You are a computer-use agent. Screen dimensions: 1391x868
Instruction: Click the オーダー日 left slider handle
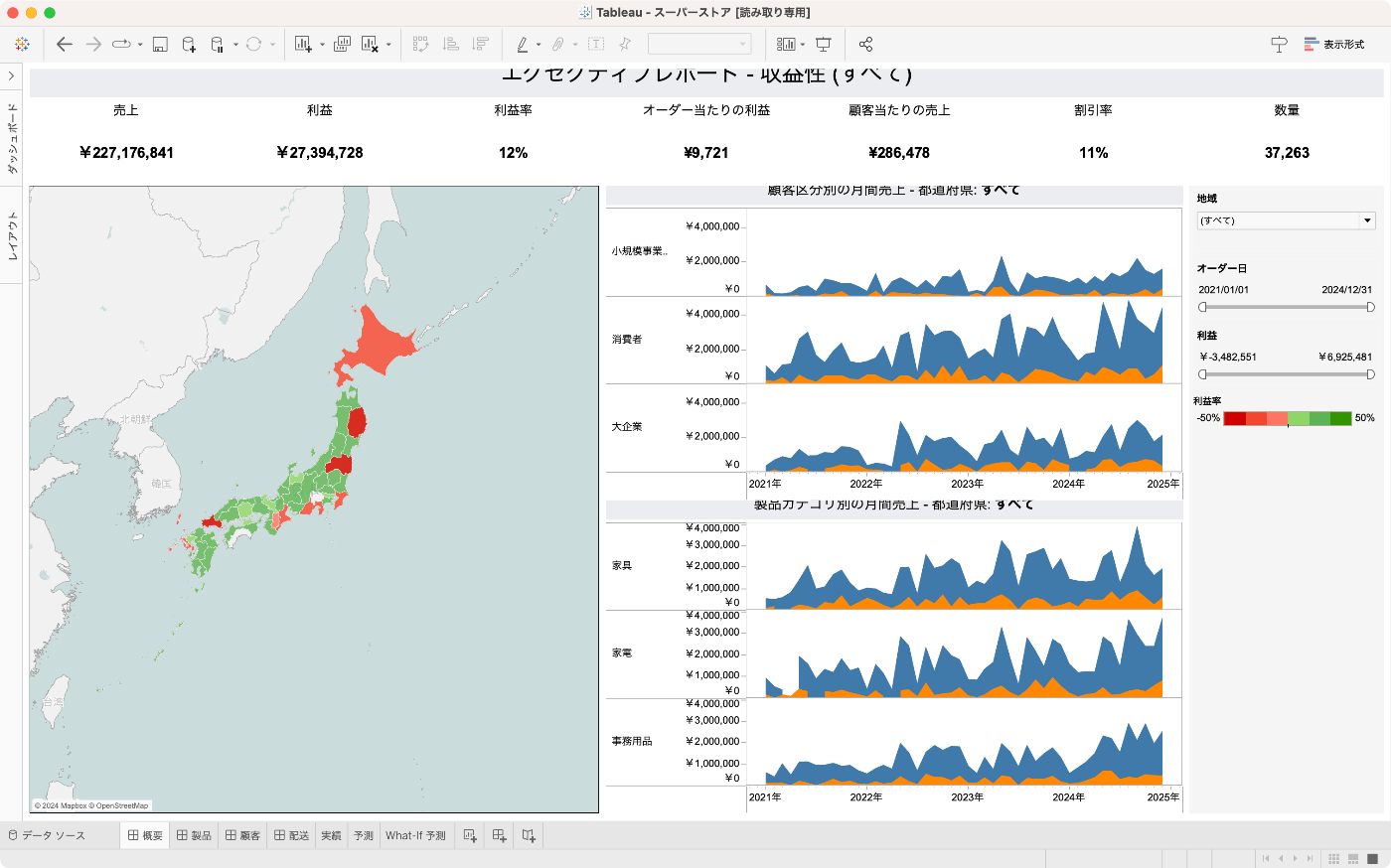click(1202, 308)
